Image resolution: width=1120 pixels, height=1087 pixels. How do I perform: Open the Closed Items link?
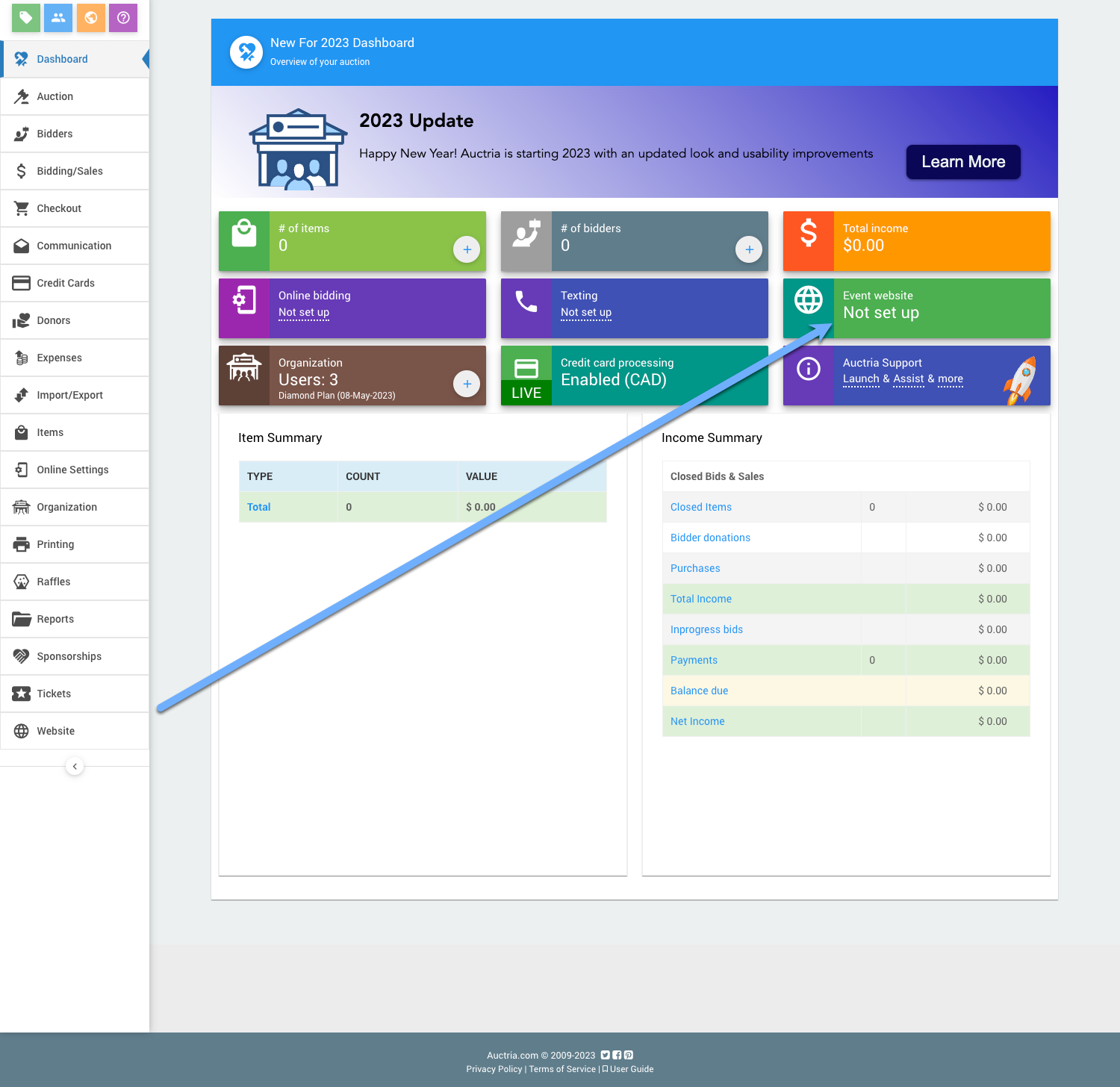point(700,507)
